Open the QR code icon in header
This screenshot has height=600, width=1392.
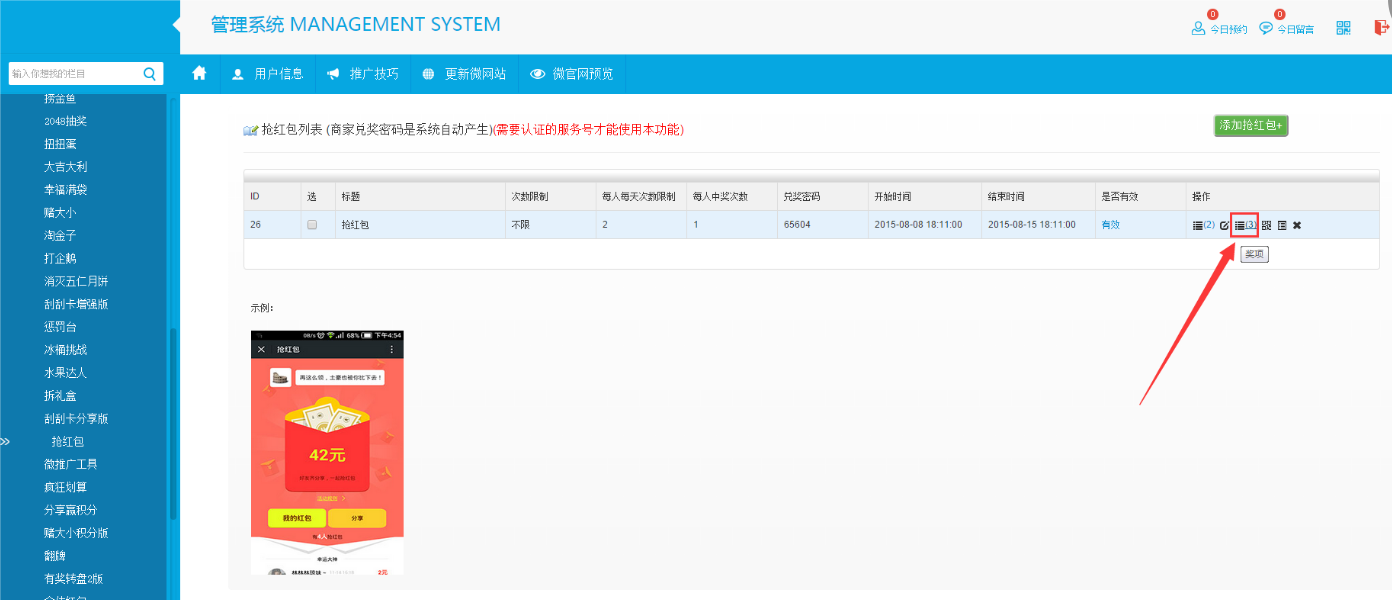point(1343,28)
